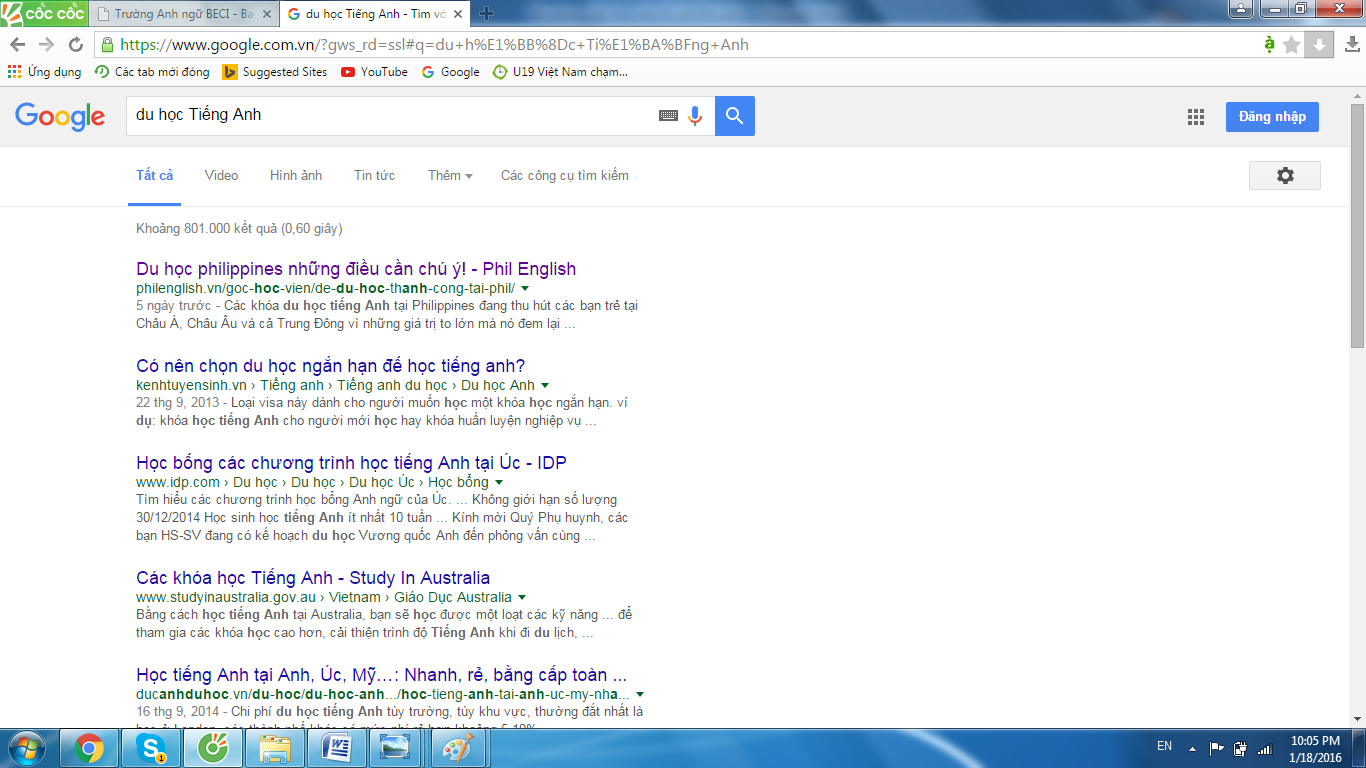Viewport: 1366px width, 768px height.
Task: Open Windows Explorer folder on taskbar
Action: pos(275,748)
